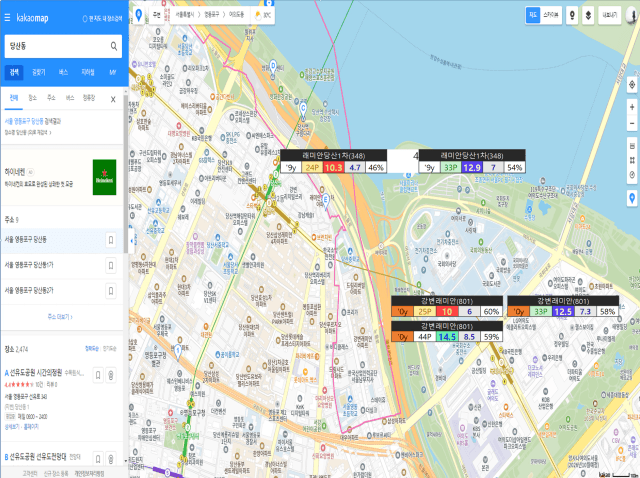640x478 pixels.
Task: Click blue pin button on right toolbar
Action: [632, 198]
